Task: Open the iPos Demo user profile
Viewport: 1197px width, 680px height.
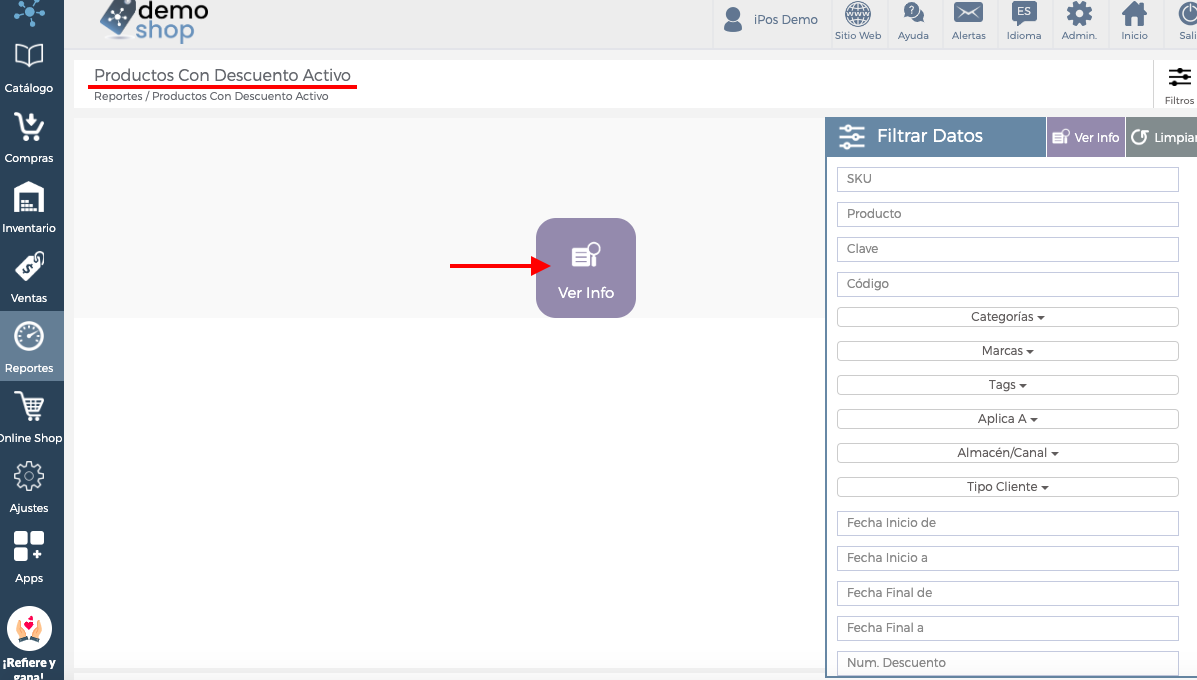Action: [771, 20]
